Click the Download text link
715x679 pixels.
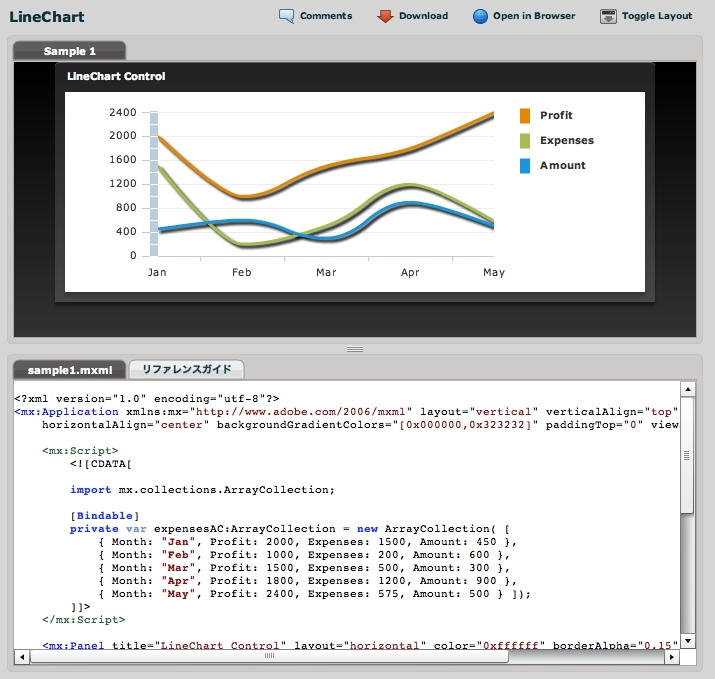coord(424,16)
